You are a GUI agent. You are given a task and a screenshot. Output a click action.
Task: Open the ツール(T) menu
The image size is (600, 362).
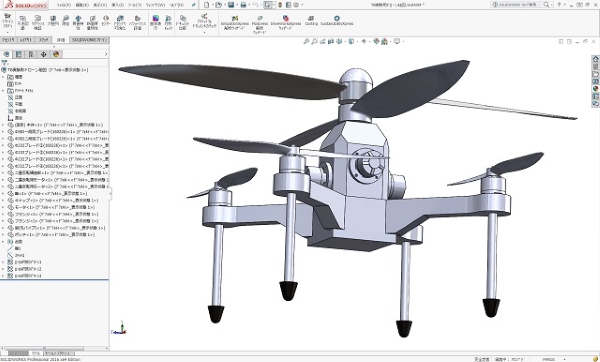135,5
